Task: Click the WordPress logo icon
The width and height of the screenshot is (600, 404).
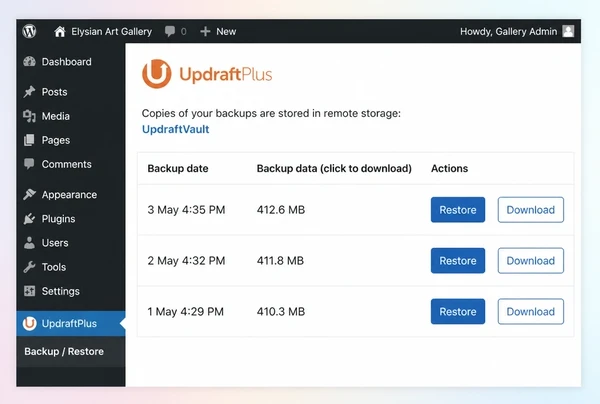Action: click(x=29, y=31)
